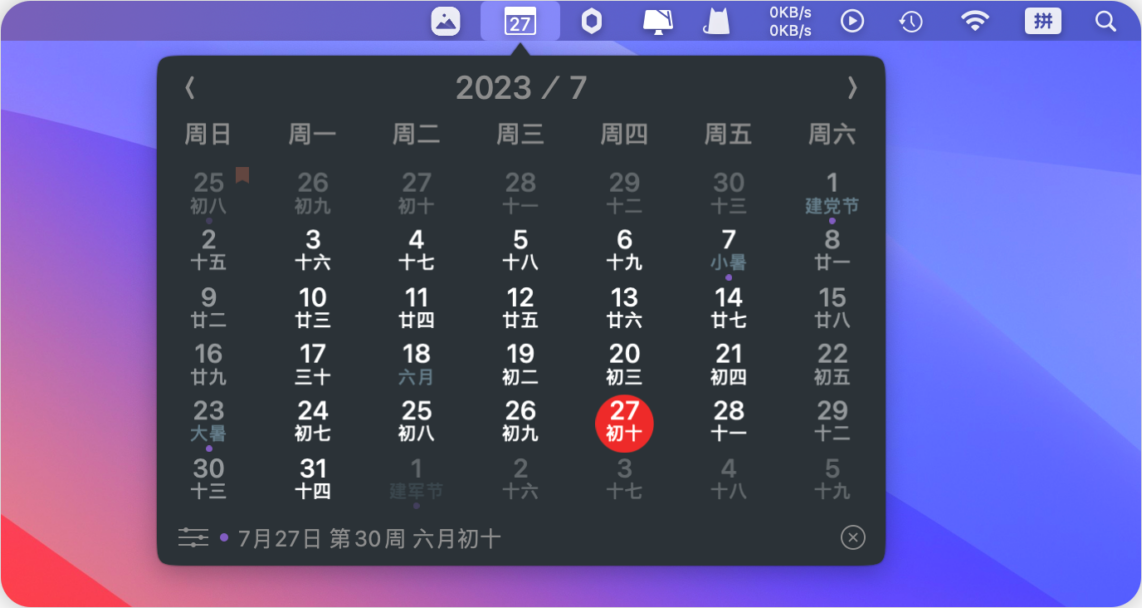
Task: Select July 29 十二
Action: [832, 422]
